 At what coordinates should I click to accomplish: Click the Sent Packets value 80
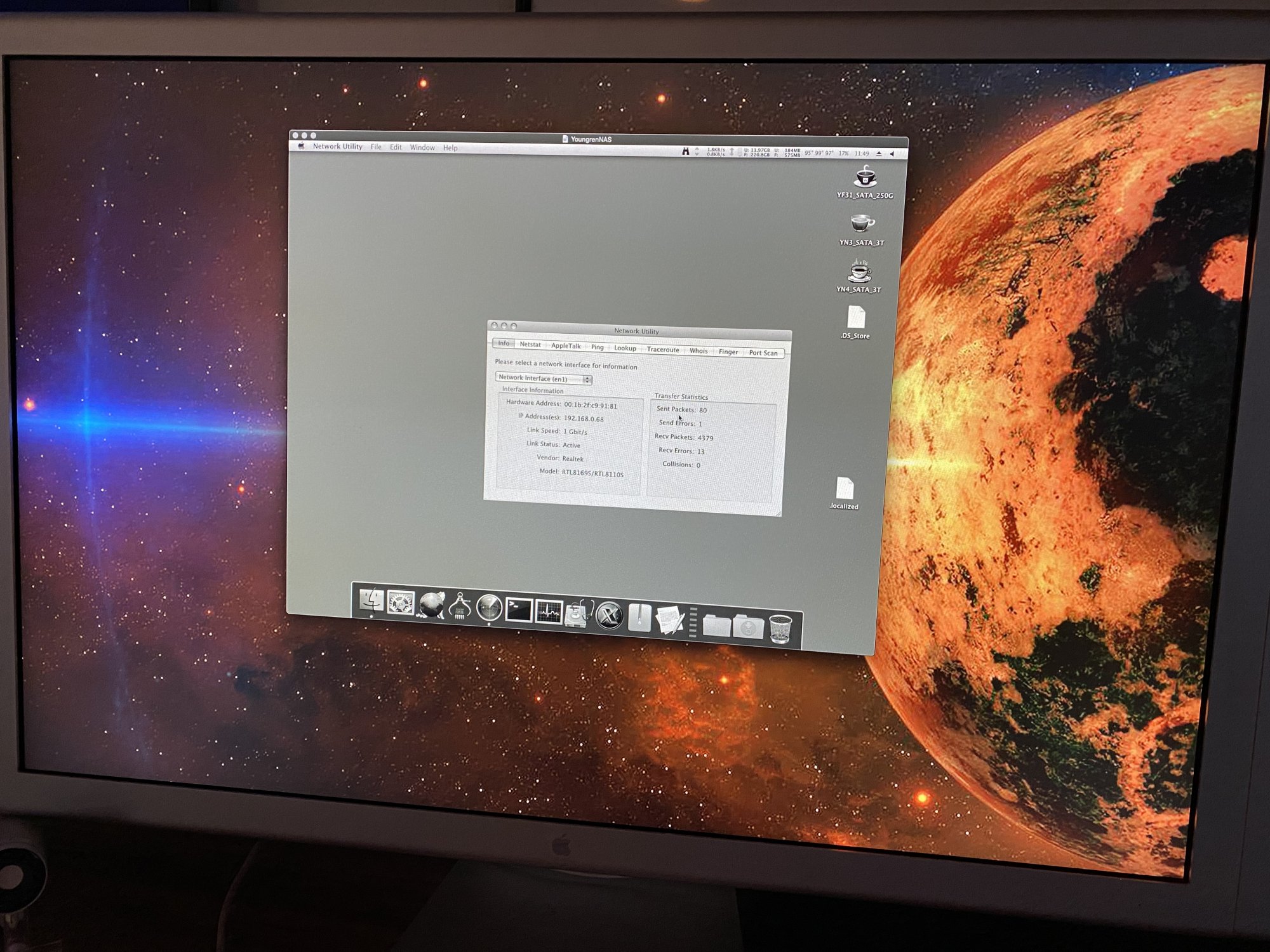[703, 411]
